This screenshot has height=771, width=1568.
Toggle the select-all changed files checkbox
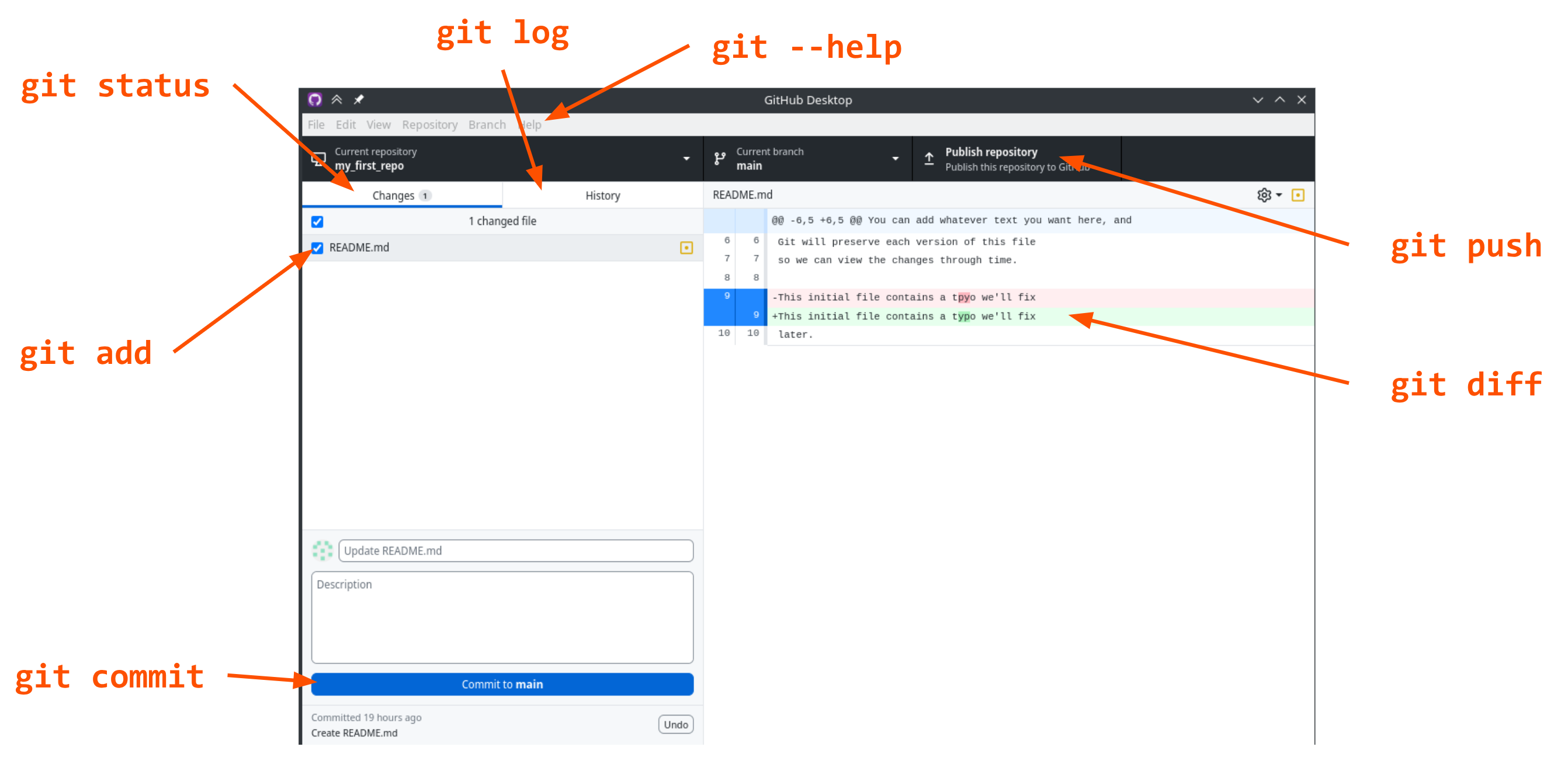coord(317,221)
